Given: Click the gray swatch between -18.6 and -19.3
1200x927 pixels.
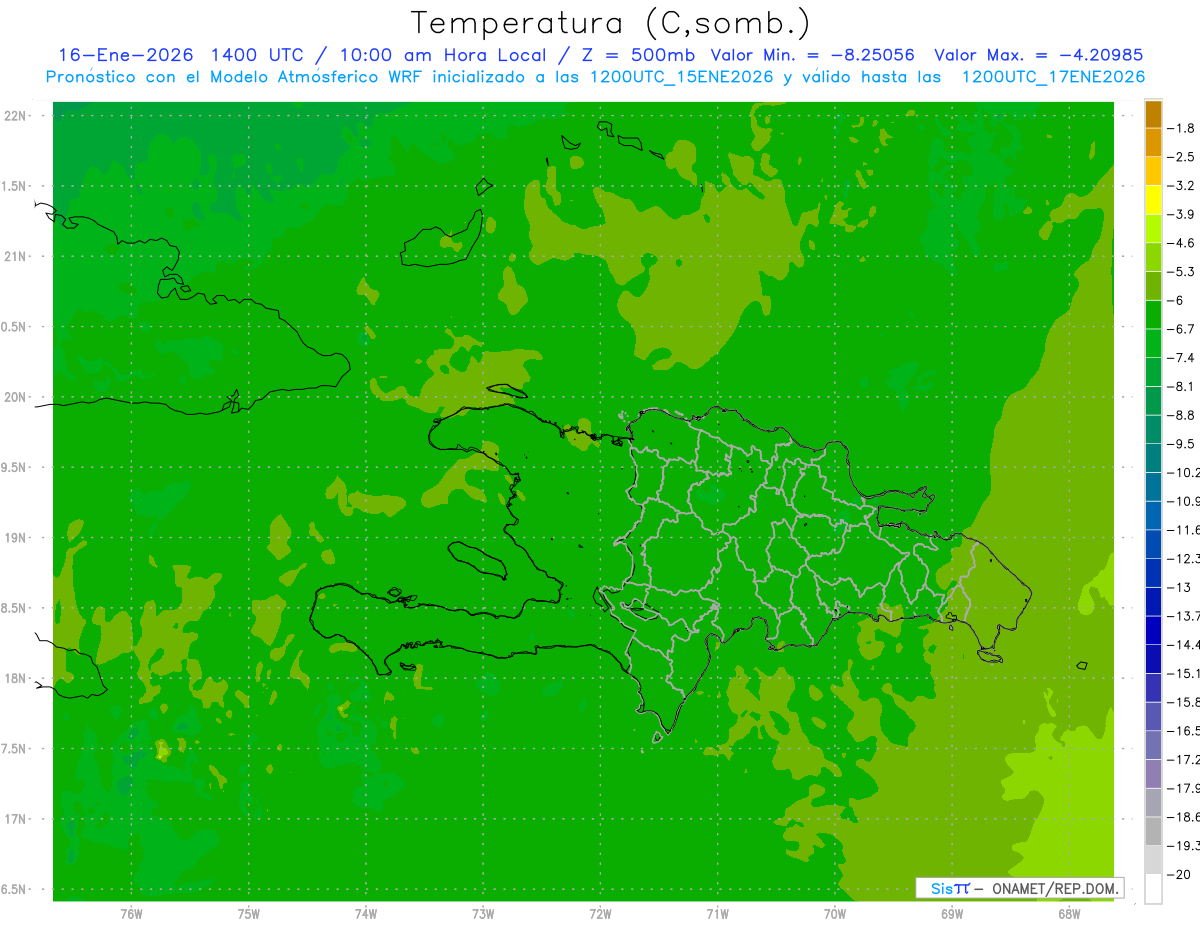Looking at the screenshot, I should coord(1153,831).
